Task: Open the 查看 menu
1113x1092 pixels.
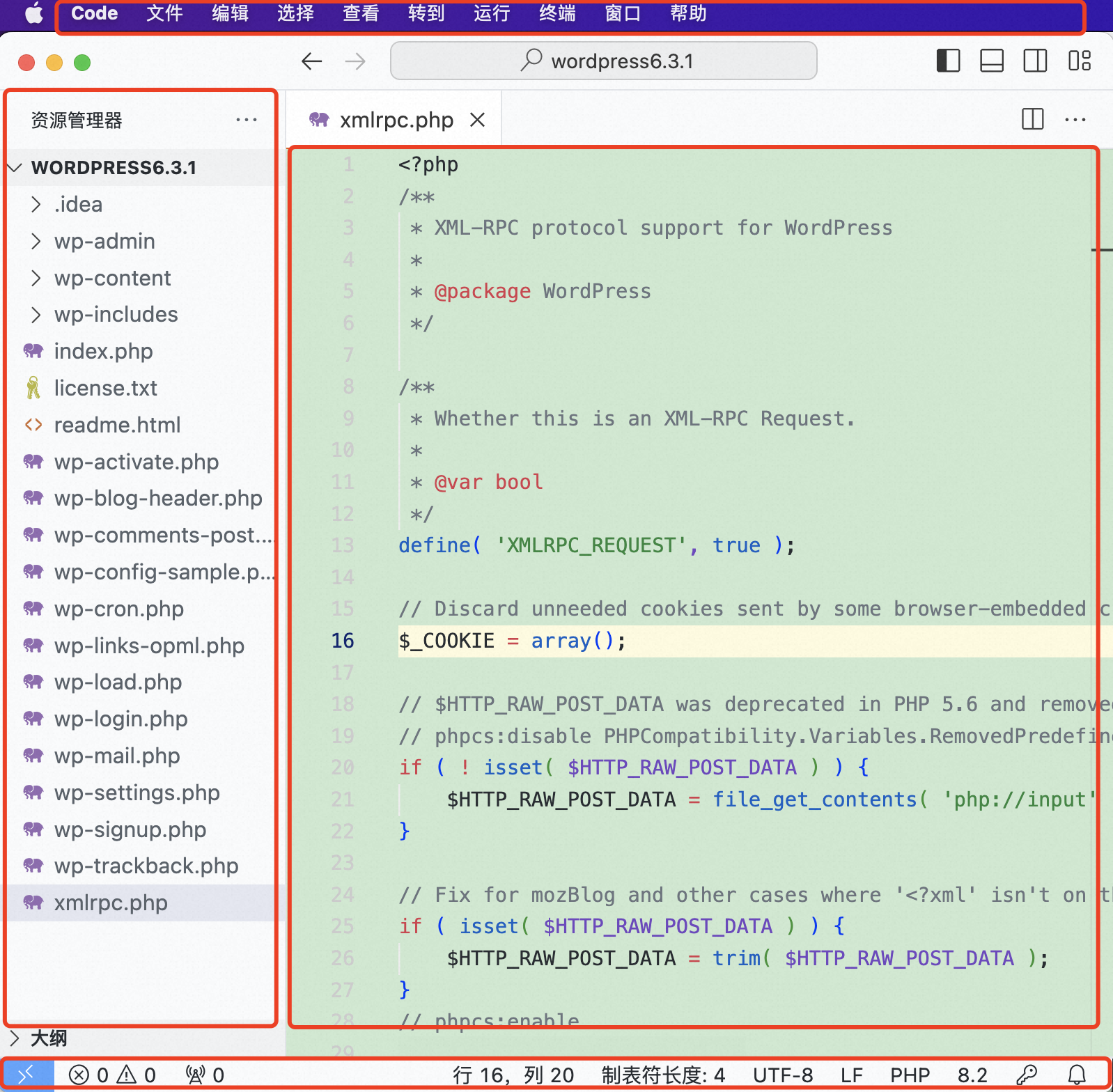Action: pos(361,13)
